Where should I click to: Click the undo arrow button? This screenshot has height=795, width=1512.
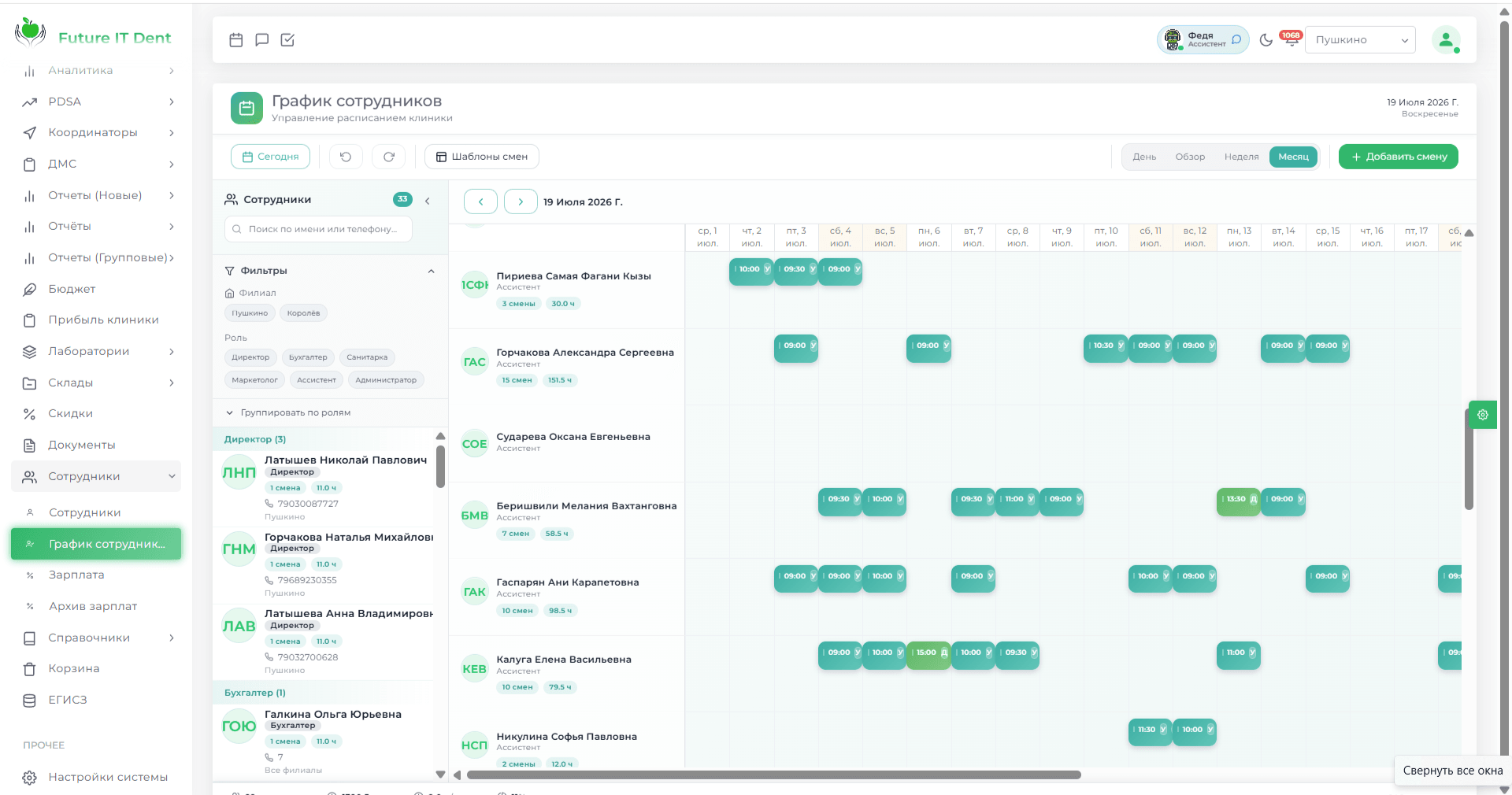coord(346,157)
